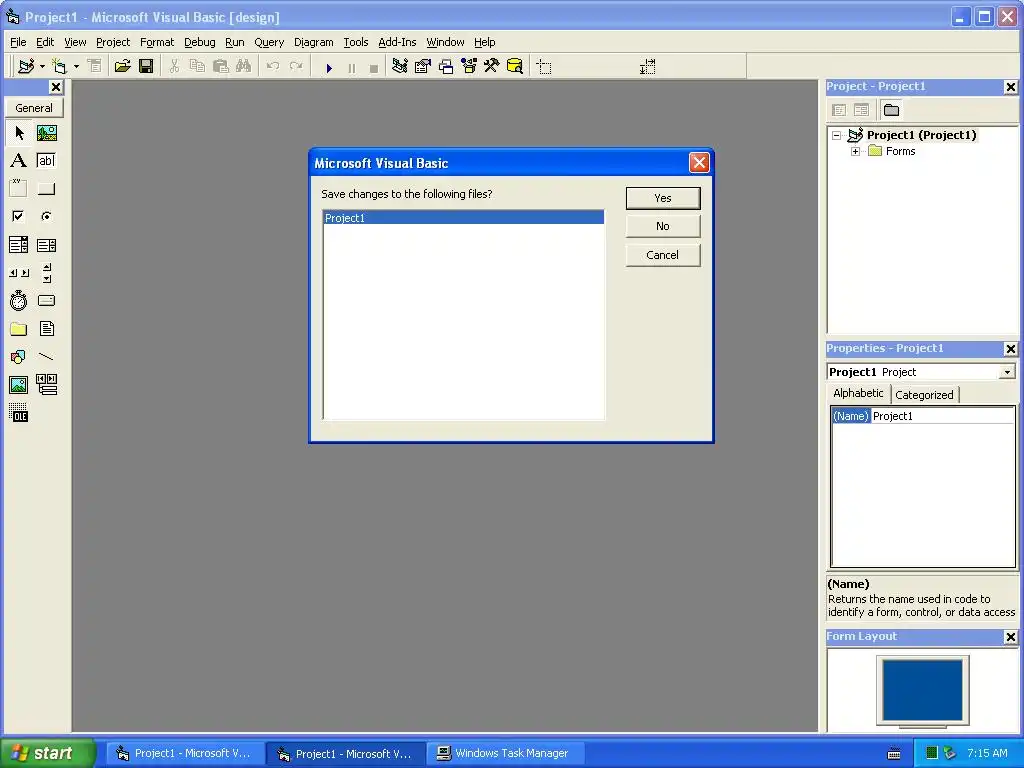Click Yes to save changes
The width and height of the screenshot is (1024, 768).
(663, 198)
